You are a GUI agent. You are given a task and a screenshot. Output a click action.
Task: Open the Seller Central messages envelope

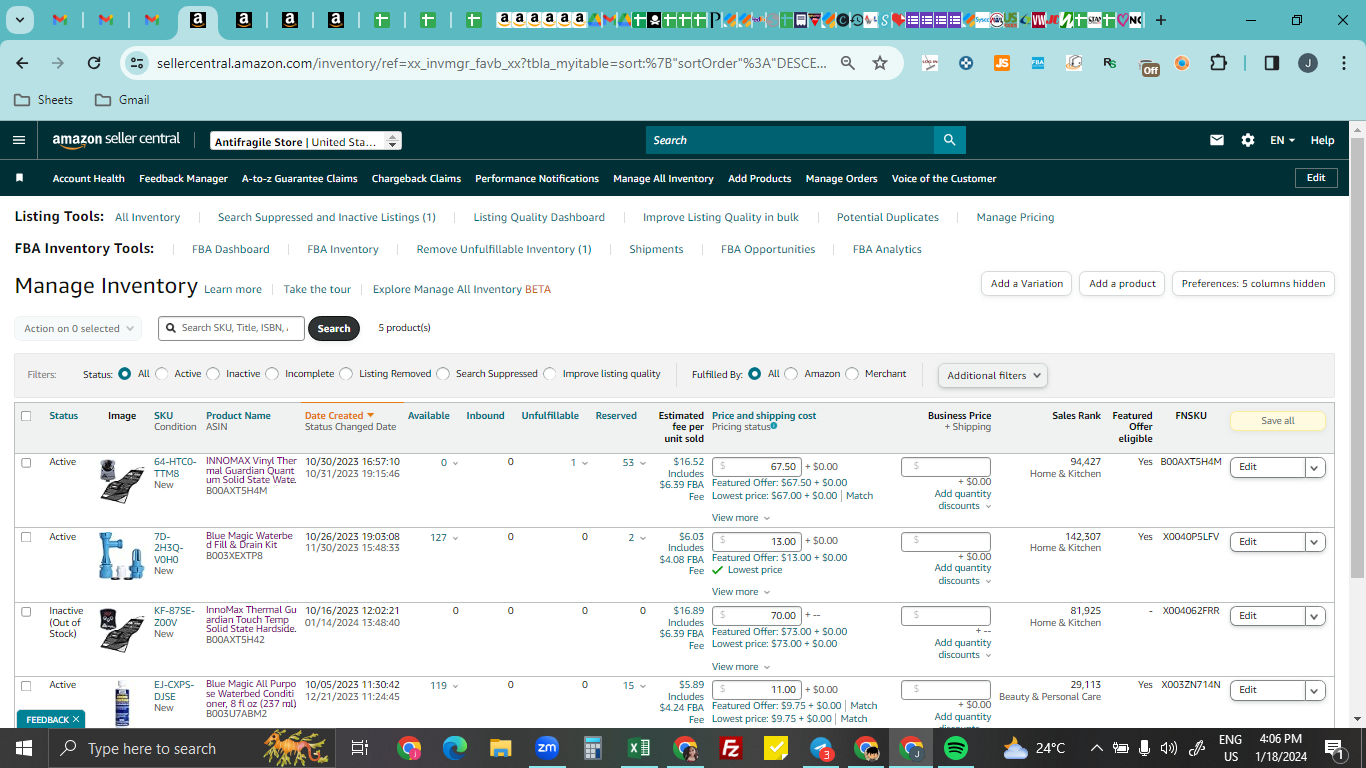pyautogui.click(x=1217, y=140)
